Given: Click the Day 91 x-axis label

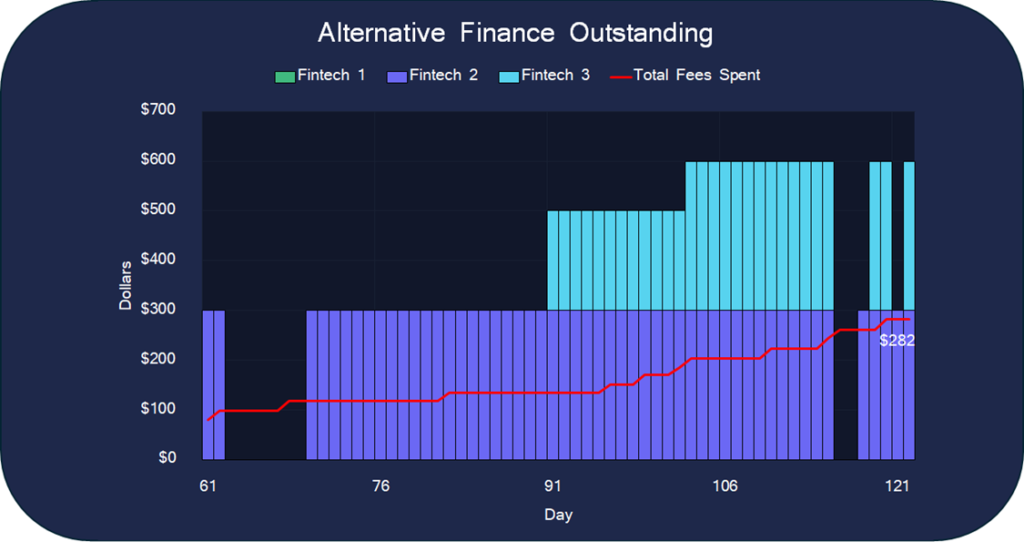Looking at the screenshot, I should coord(552,487).
